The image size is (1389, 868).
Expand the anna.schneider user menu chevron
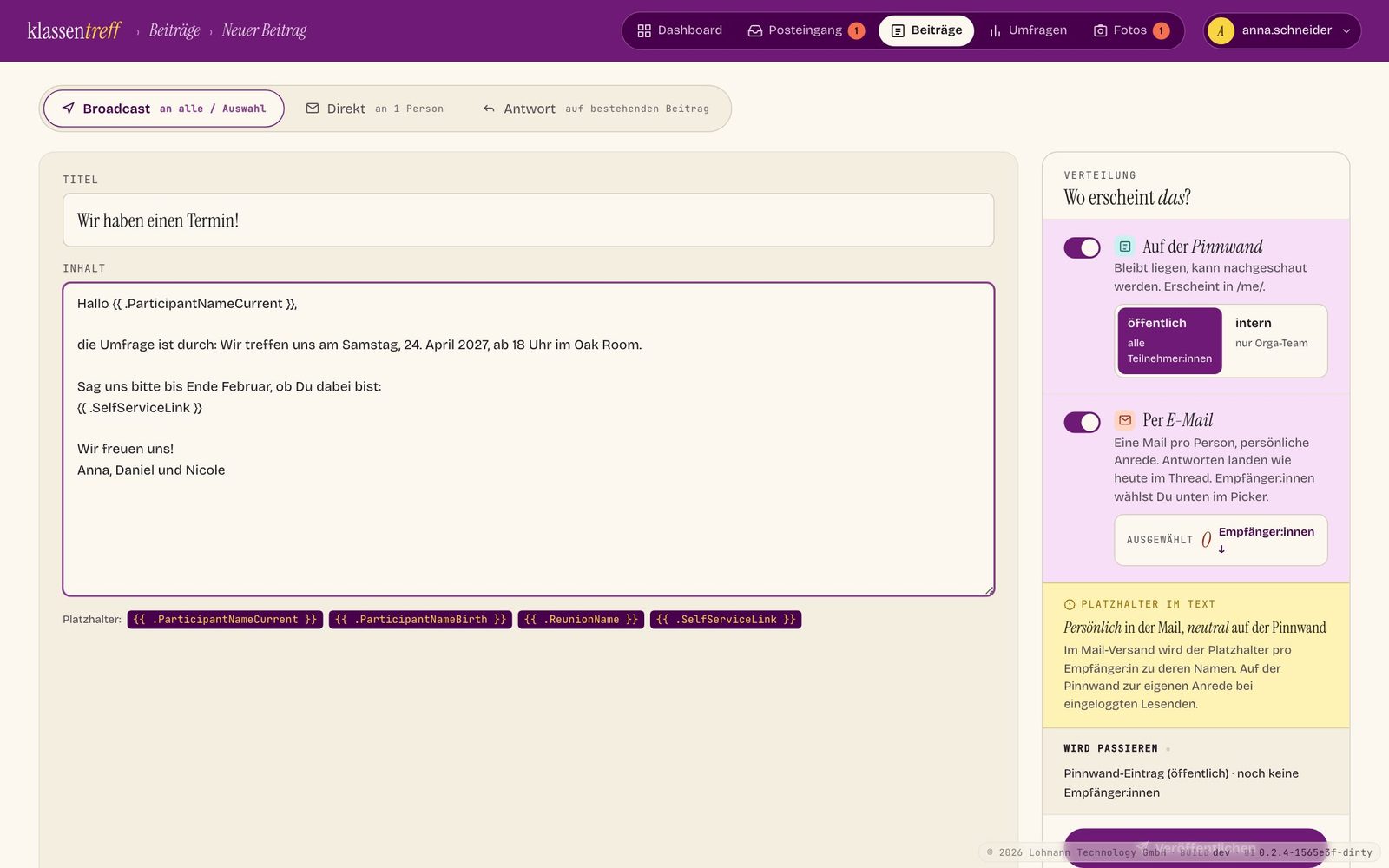(x=1346, y=30)
